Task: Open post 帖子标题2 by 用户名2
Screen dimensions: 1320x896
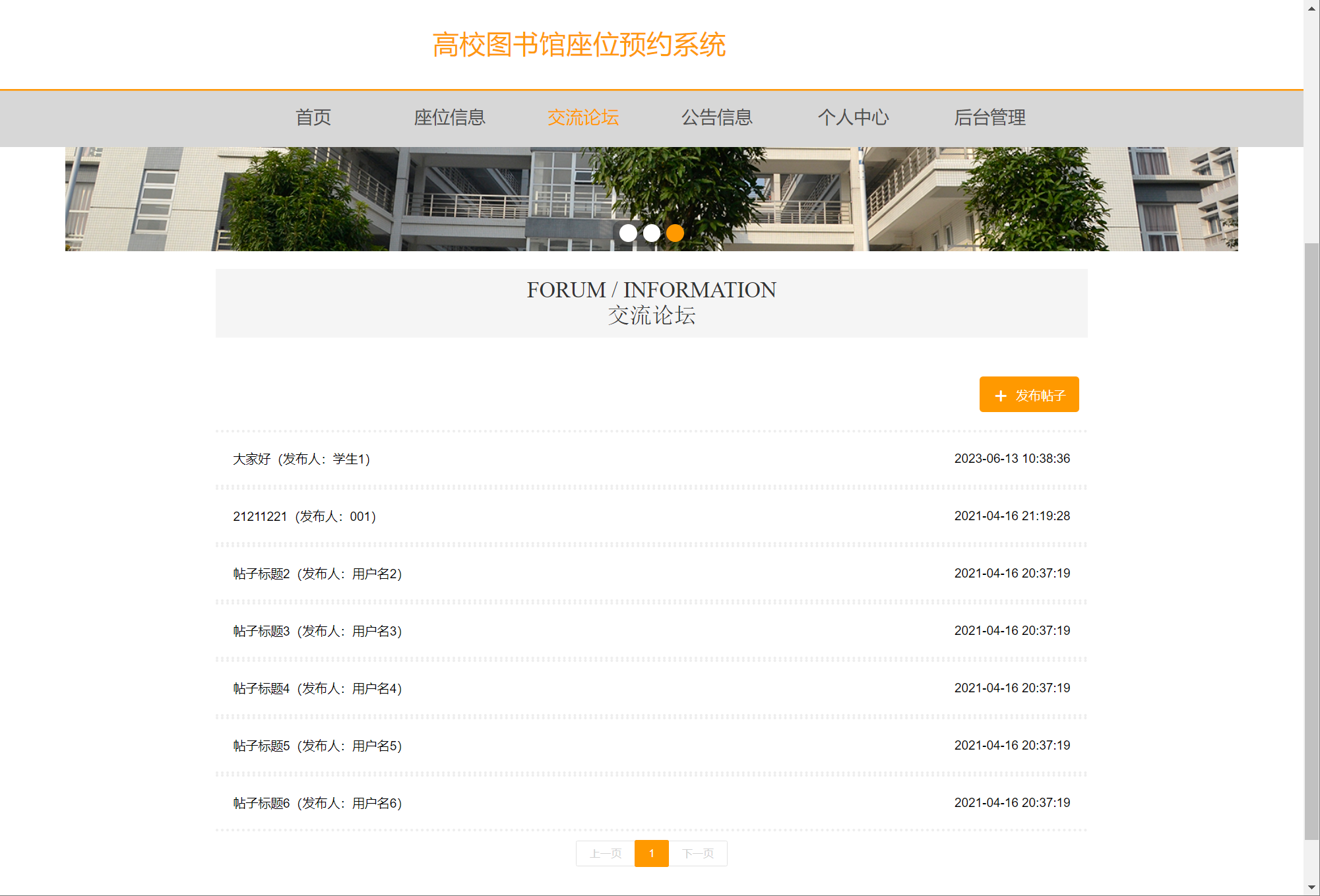Action: 317,574
